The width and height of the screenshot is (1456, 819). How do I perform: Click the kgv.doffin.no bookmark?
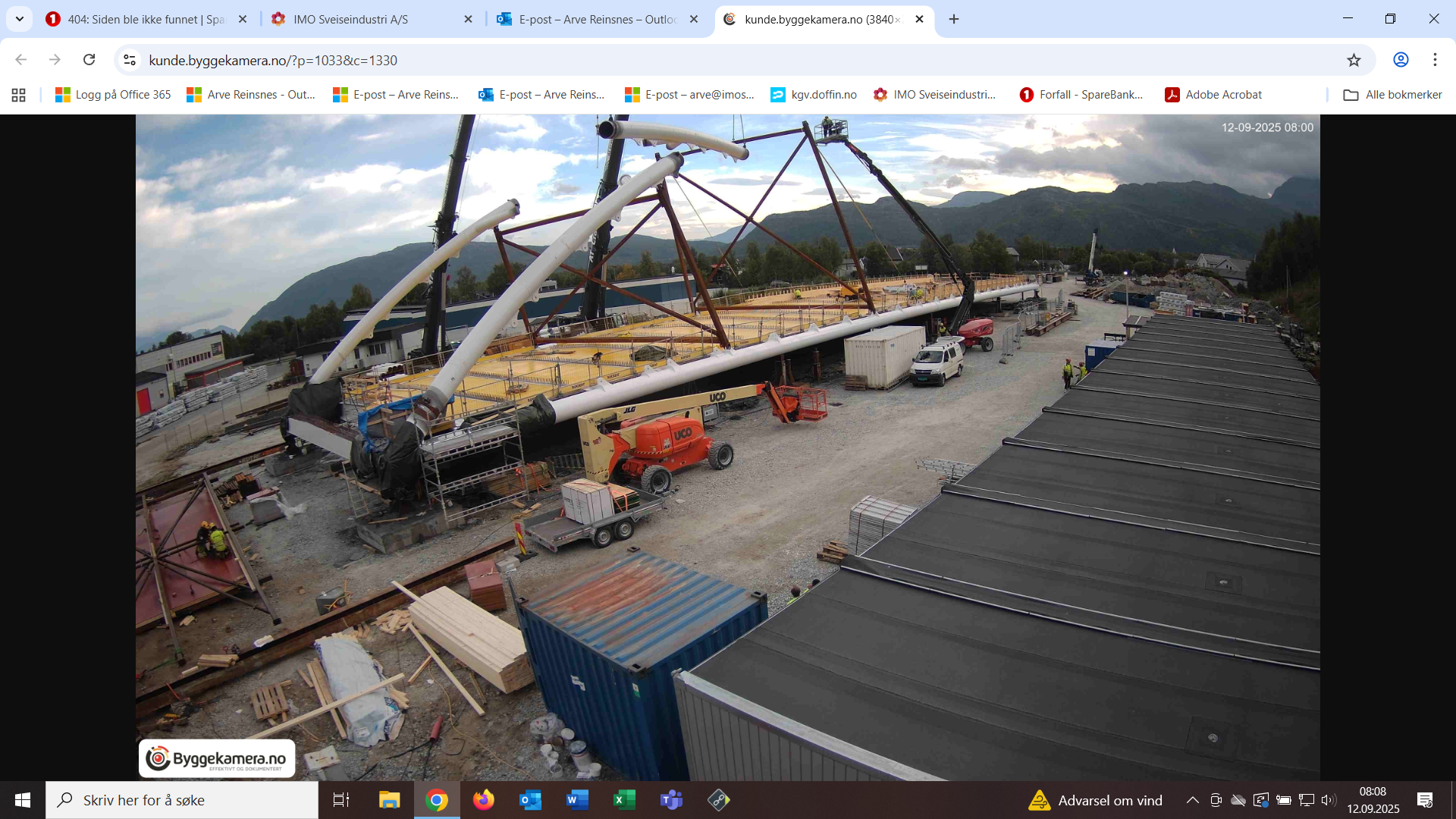[814, 95]
